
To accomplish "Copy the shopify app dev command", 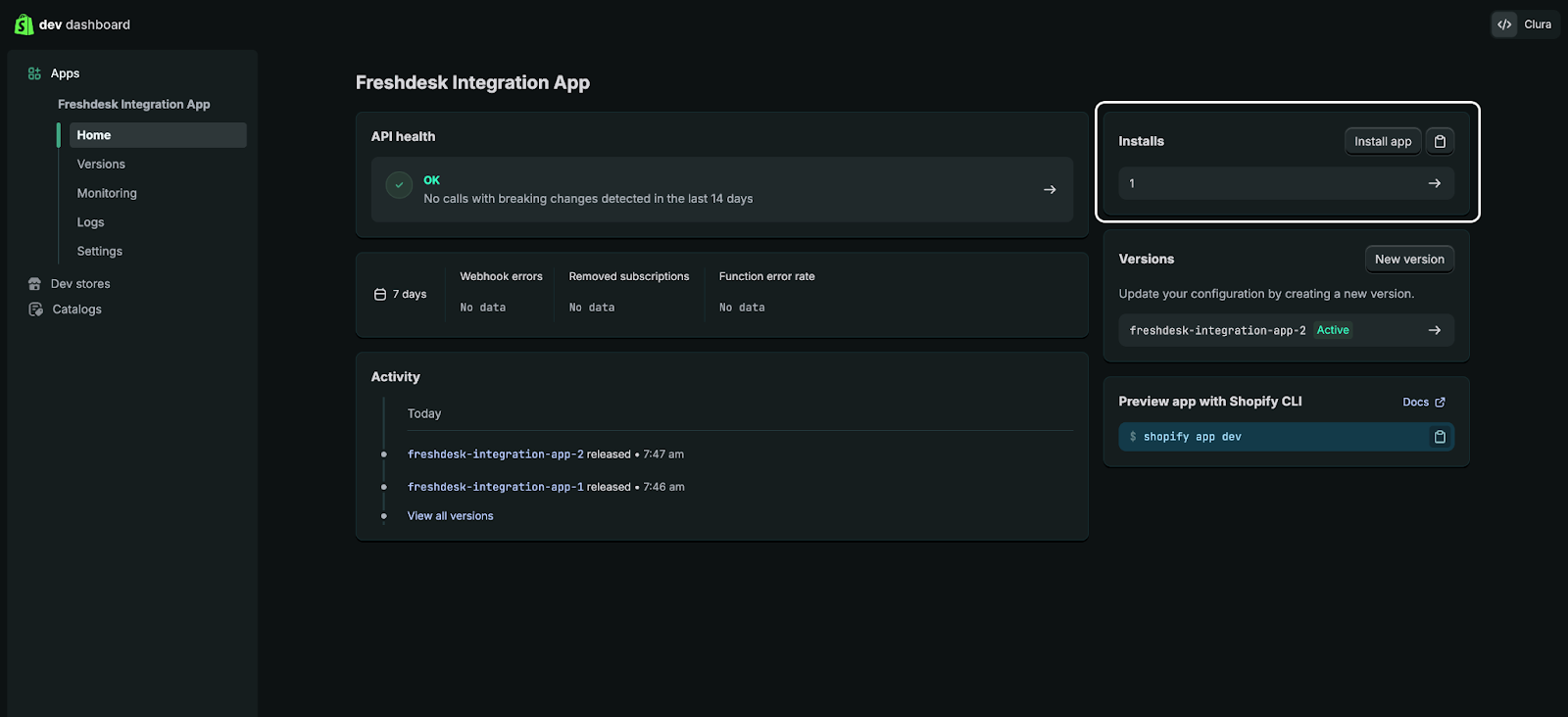I will [1440, 437].
